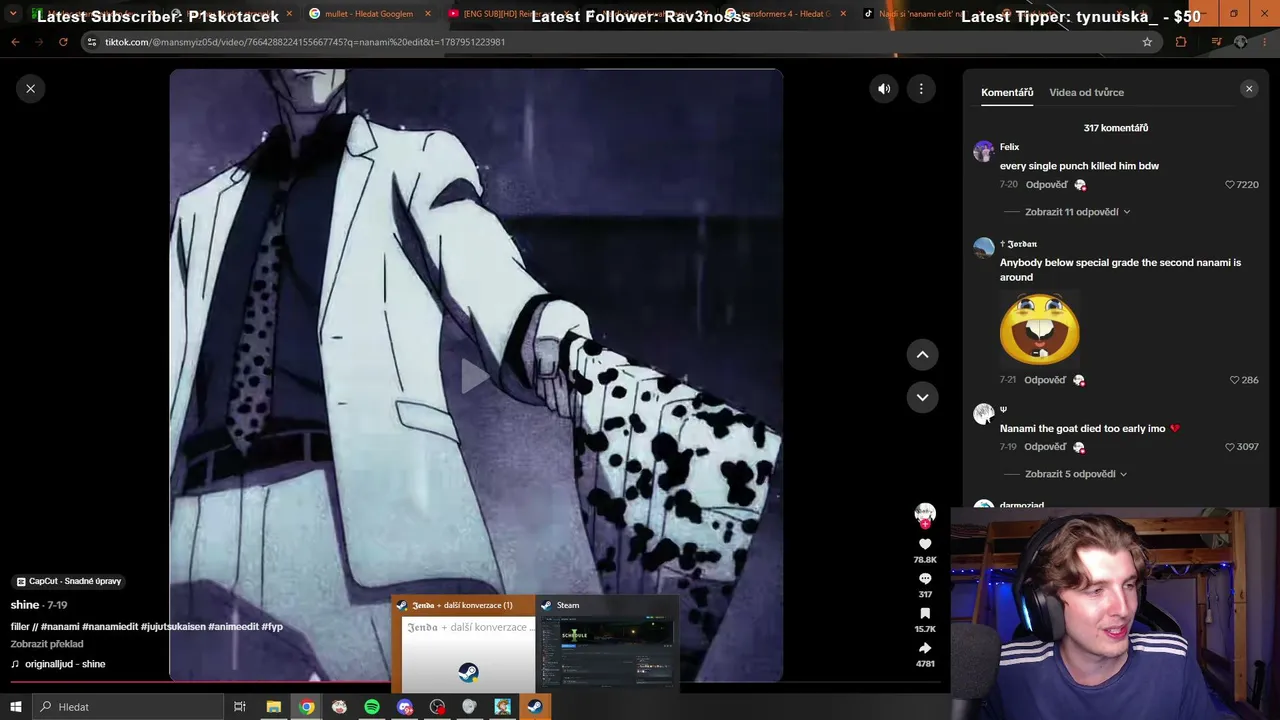The width and height of the screenshot is (1280, 720).
Task: Share the video using the arrow icon
Action: 925,648
